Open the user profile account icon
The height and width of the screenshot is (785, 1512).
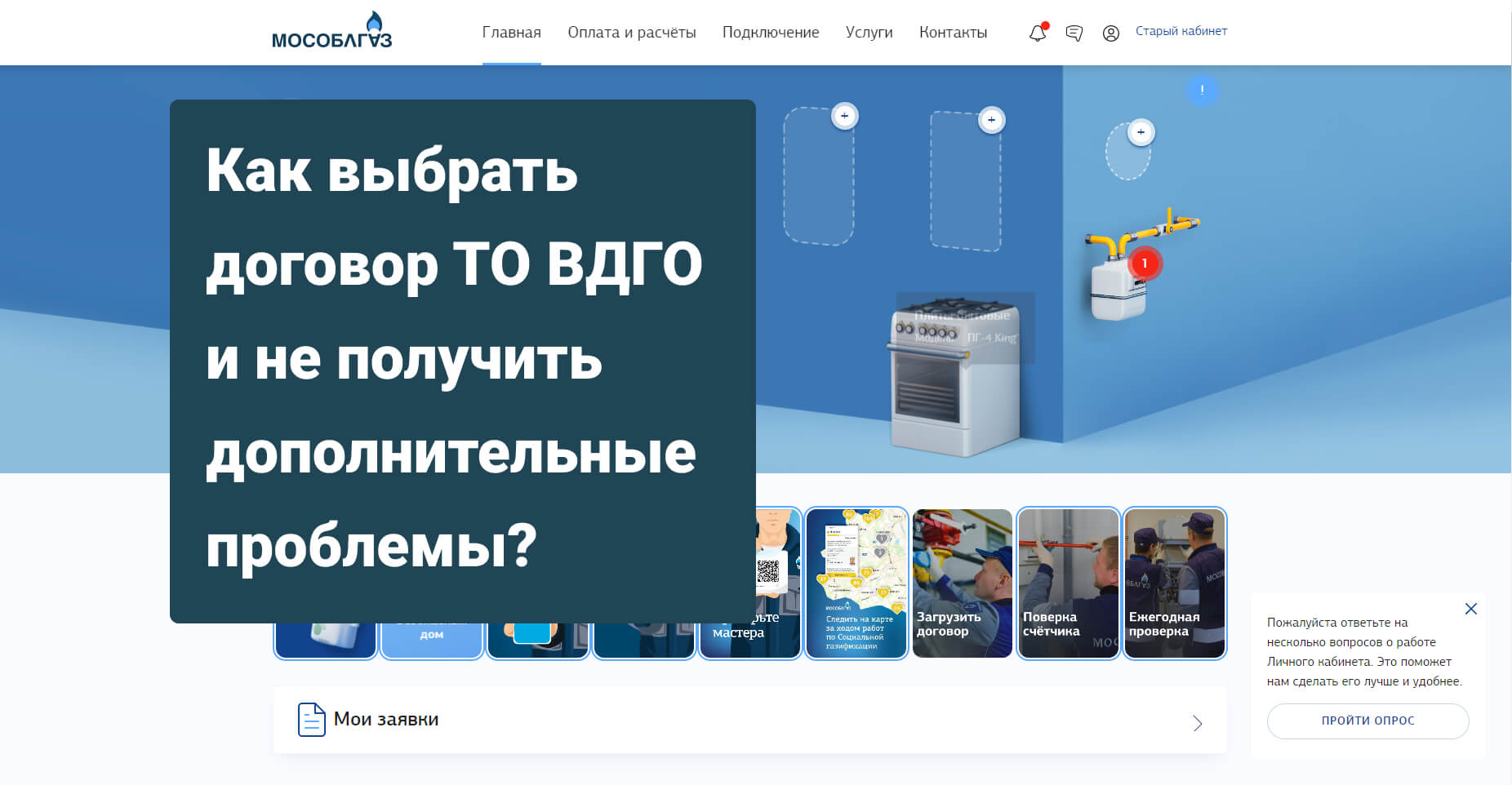pyautogui.click(x=1111, y=33)
